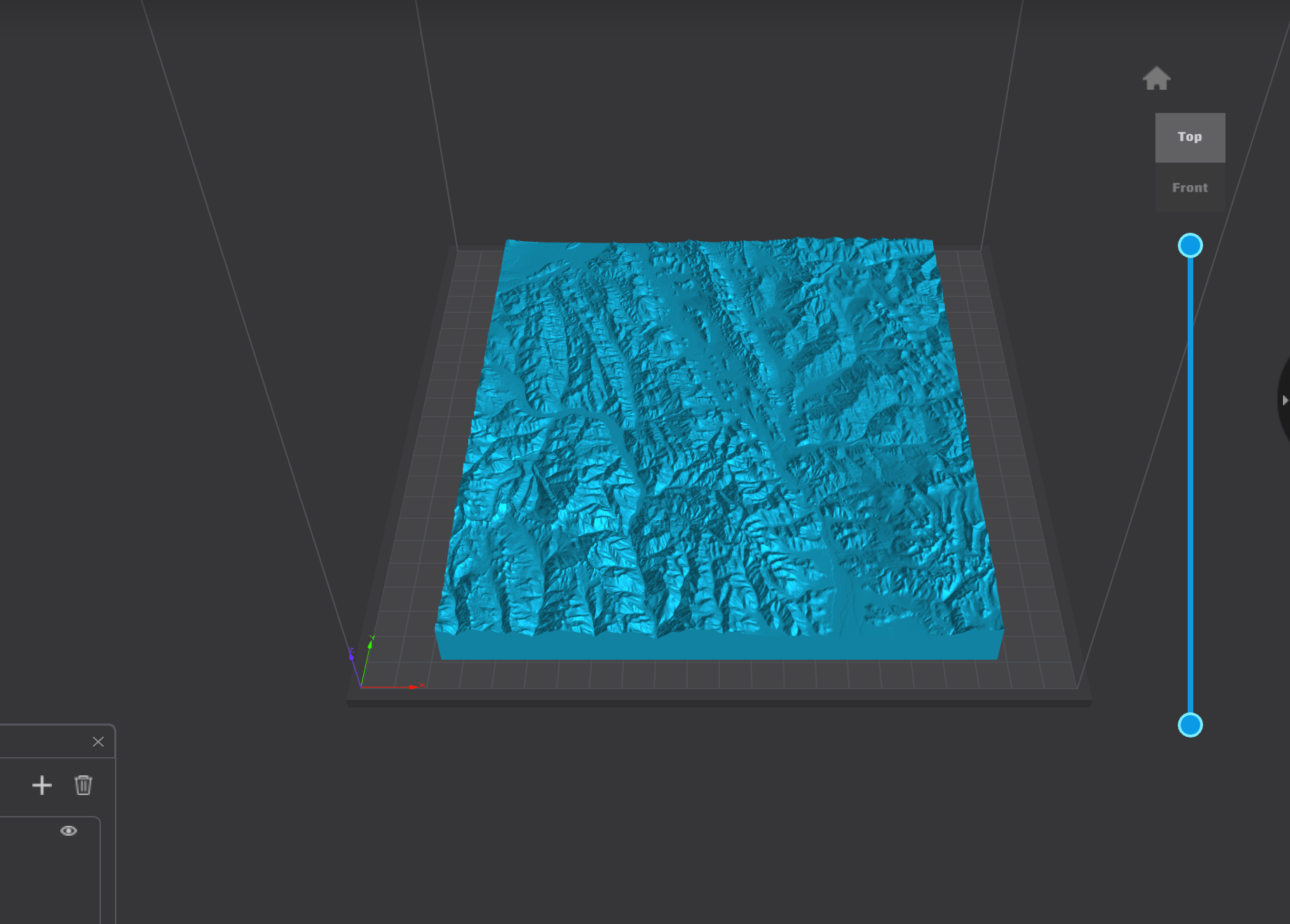1290x924 pixels.
Task: Close the bottom-left object list panel
Action: pyautogui.click(x=98, y=742)
